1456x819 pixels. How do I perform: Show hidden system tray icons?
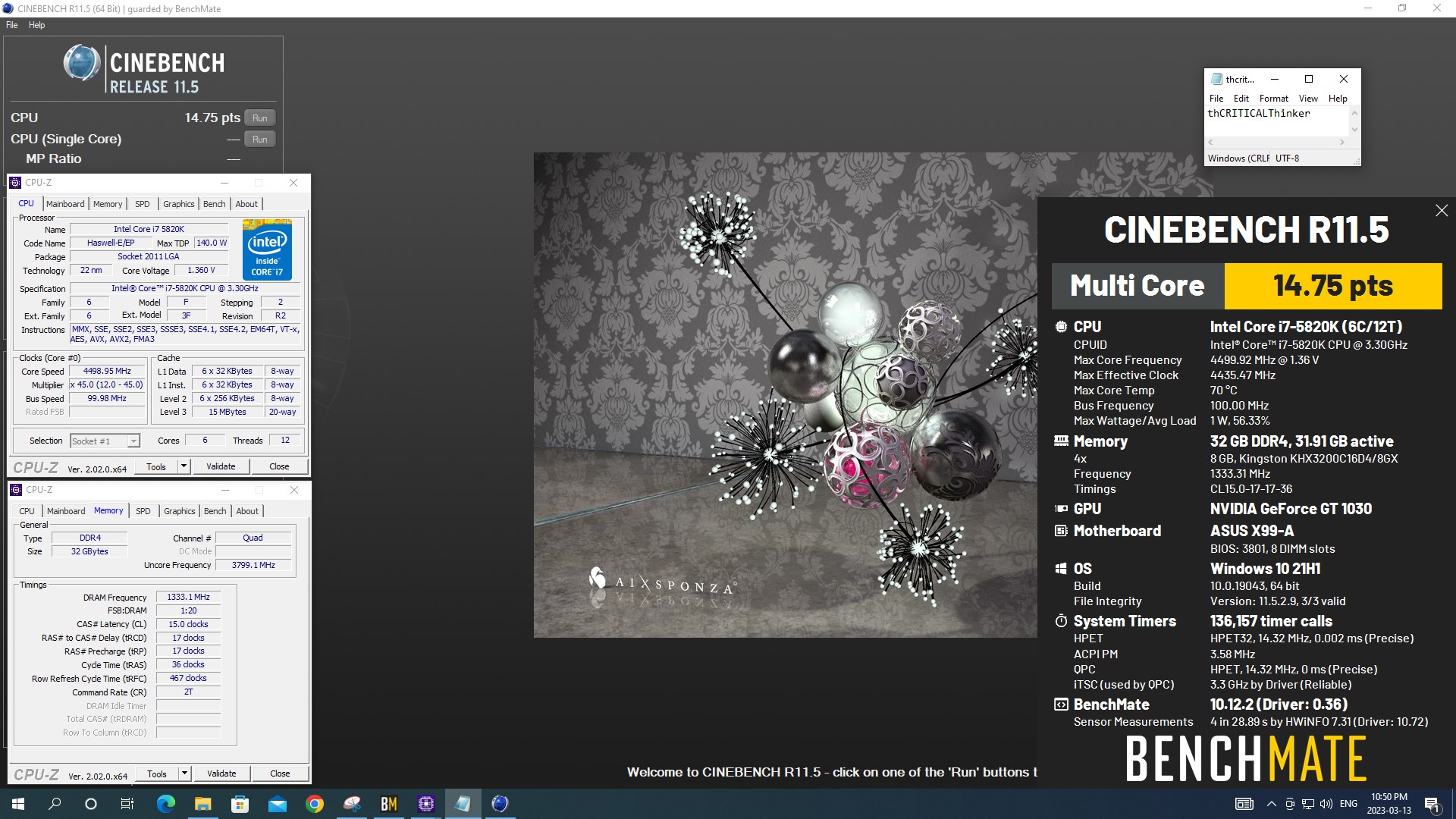coord(1271,804)
